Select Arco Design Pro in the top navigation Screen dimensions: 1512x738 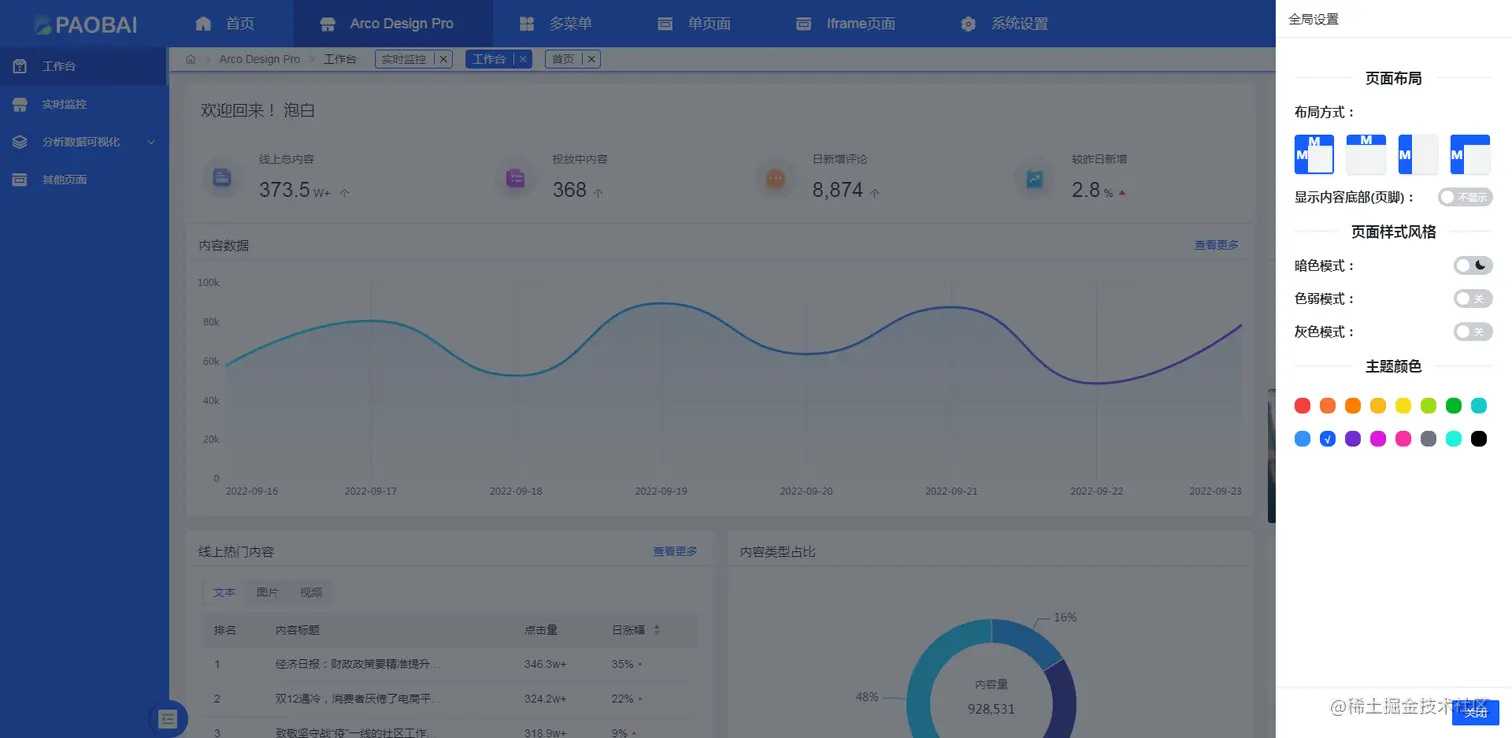tap(393, 23)
